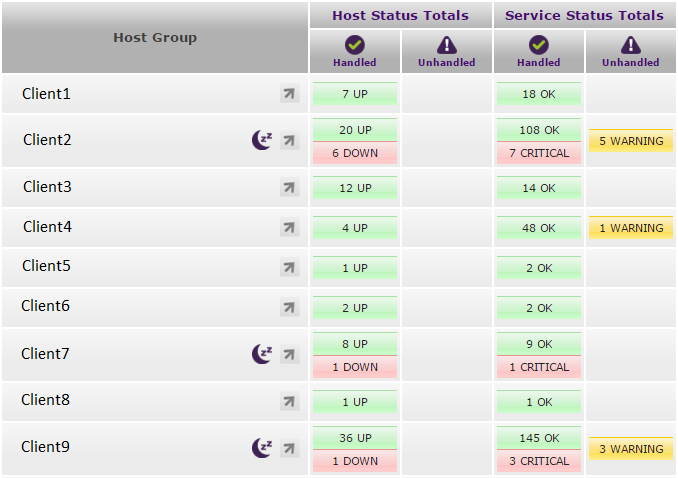Viewport: 678px width, 478px height.
Task: Open Client8 via its arrow icon
Action: click(289, 401)
